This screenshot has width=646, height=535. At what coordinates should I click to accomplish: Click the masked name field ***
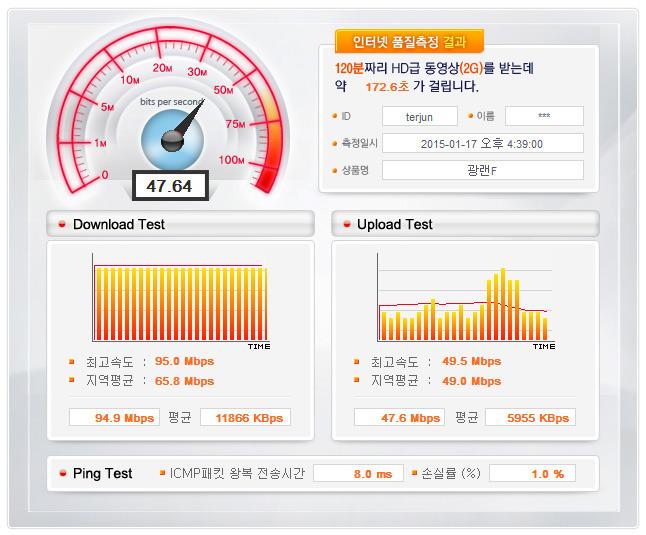click(x=544, y=116)
